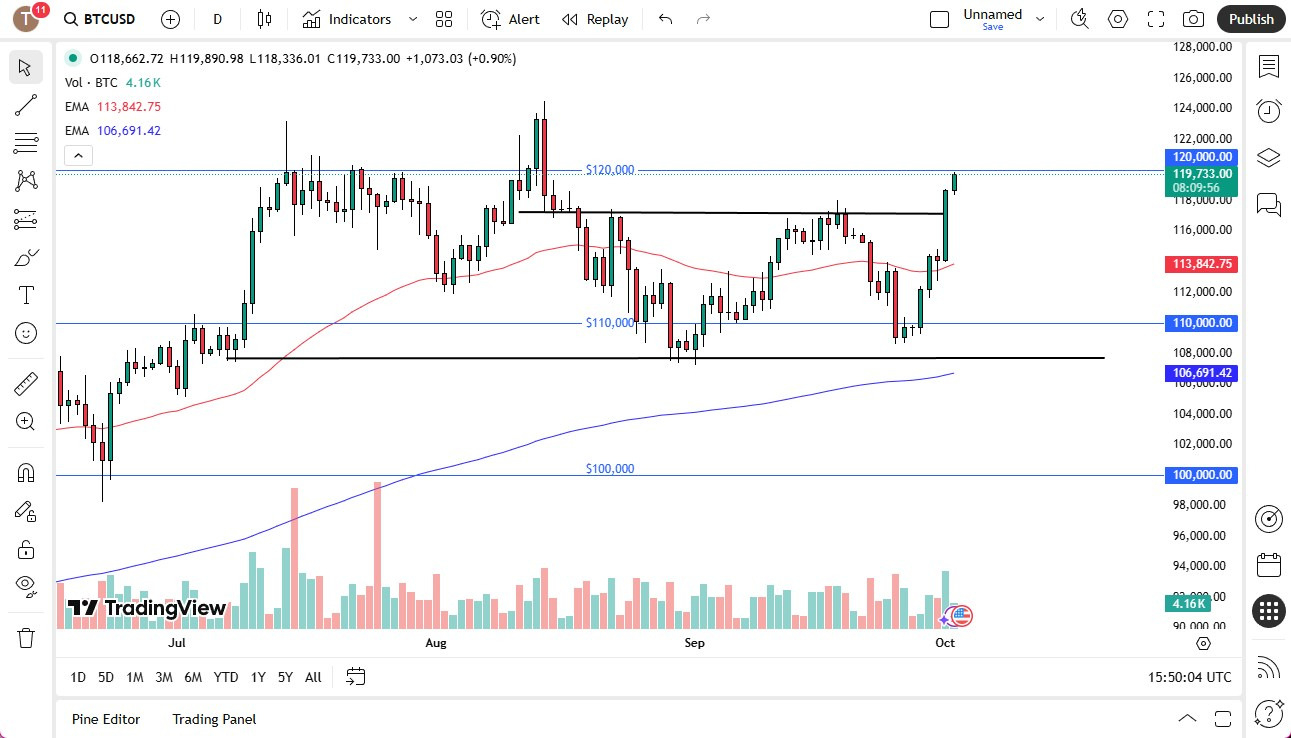Enable magnet mode for drawings
1291x738 pixels.
pyautogui.click(x=25, y=472)
